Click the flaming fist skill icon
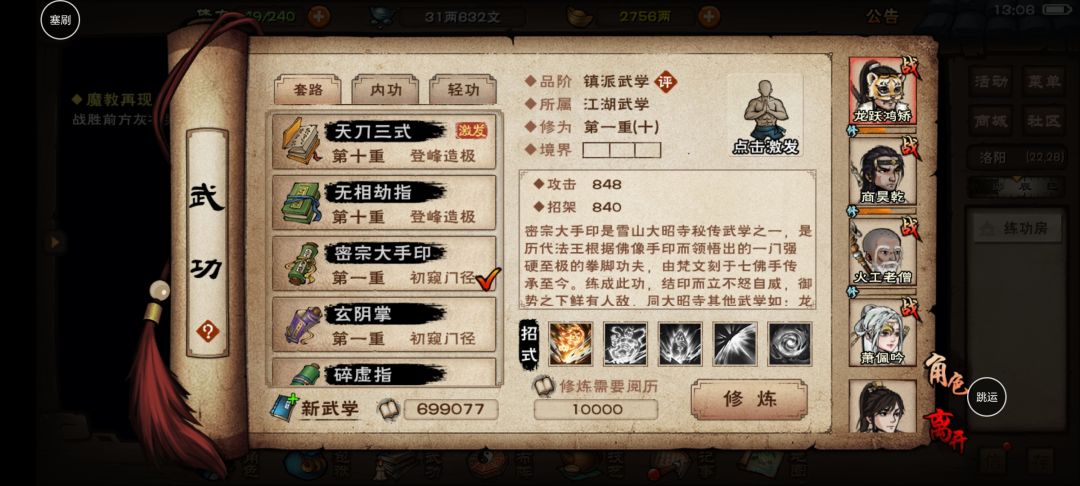Screen dimensions: 1080x486 coord(570,344)
